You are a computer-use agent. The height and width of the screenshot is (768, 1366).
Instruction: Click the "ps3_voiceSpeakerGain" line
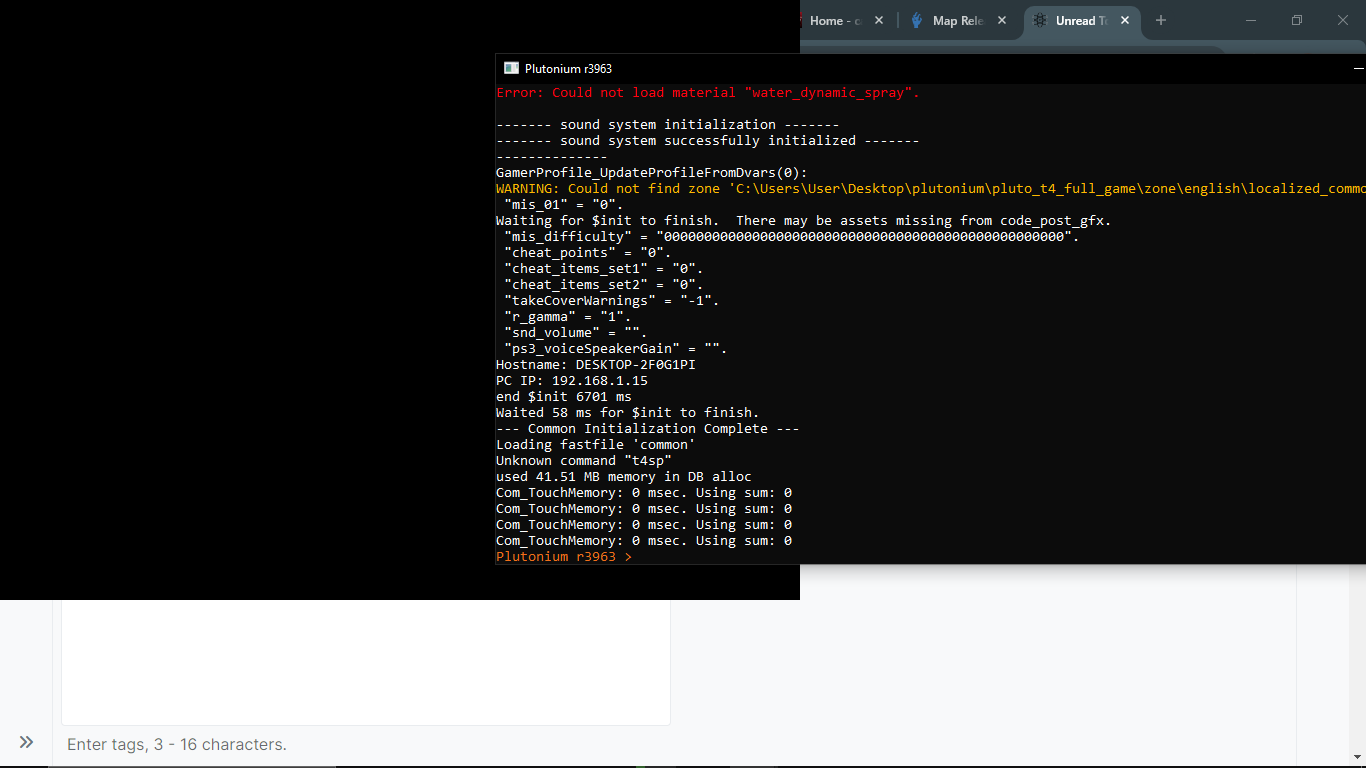(x=616, y=349)
